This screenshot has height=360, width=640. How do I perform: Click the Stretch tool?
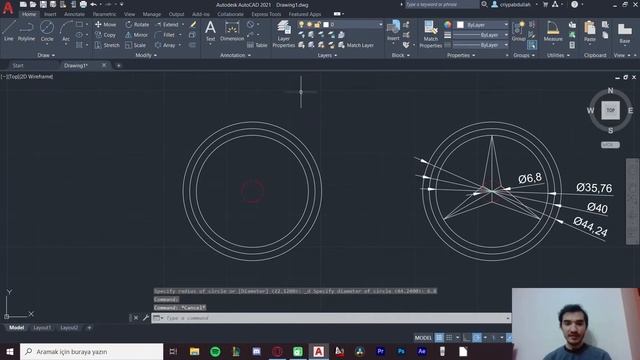107,45
